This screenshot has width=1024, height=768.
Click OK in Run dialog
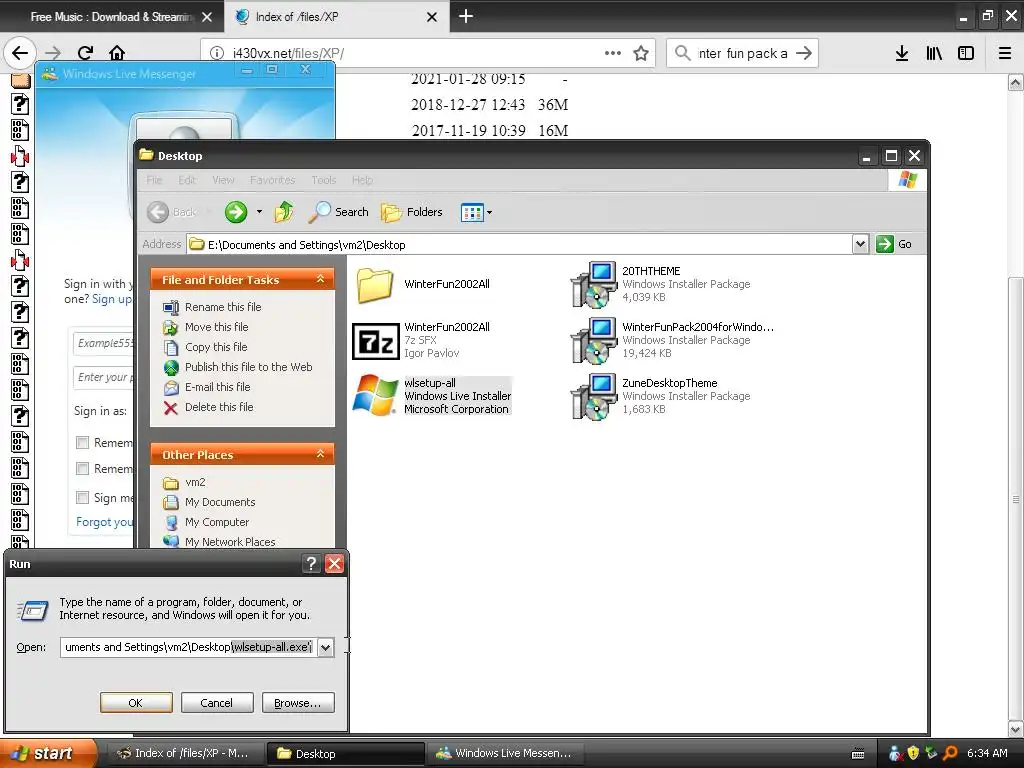click(136, 703)
